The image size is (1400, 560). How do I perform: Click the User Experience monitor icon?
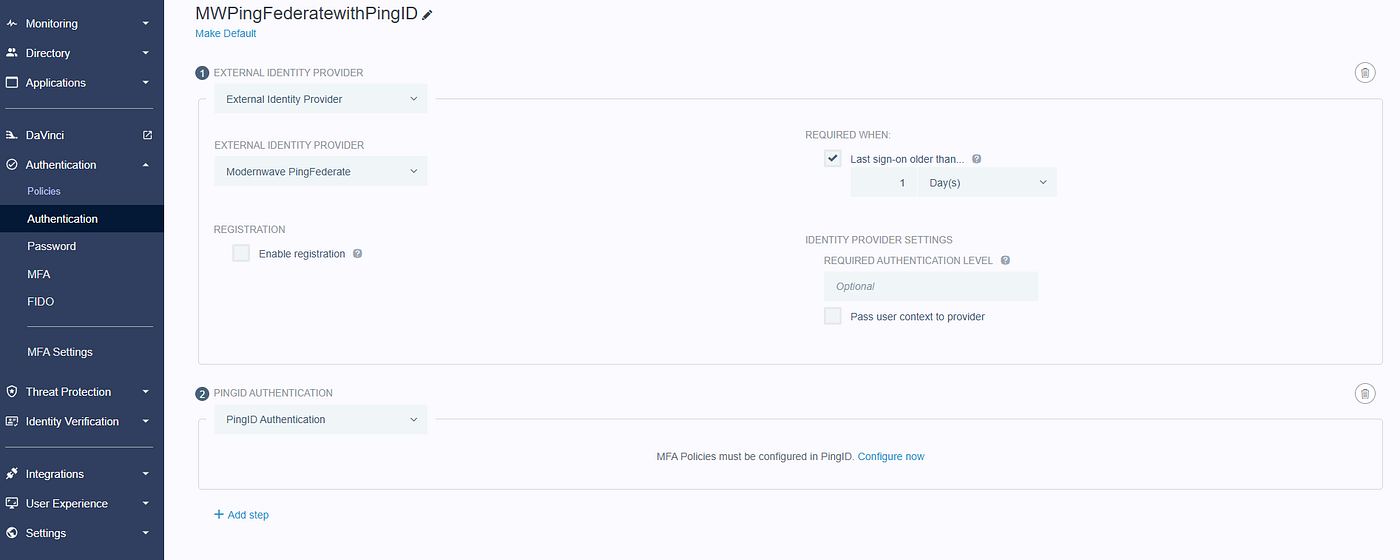point(12,504)
